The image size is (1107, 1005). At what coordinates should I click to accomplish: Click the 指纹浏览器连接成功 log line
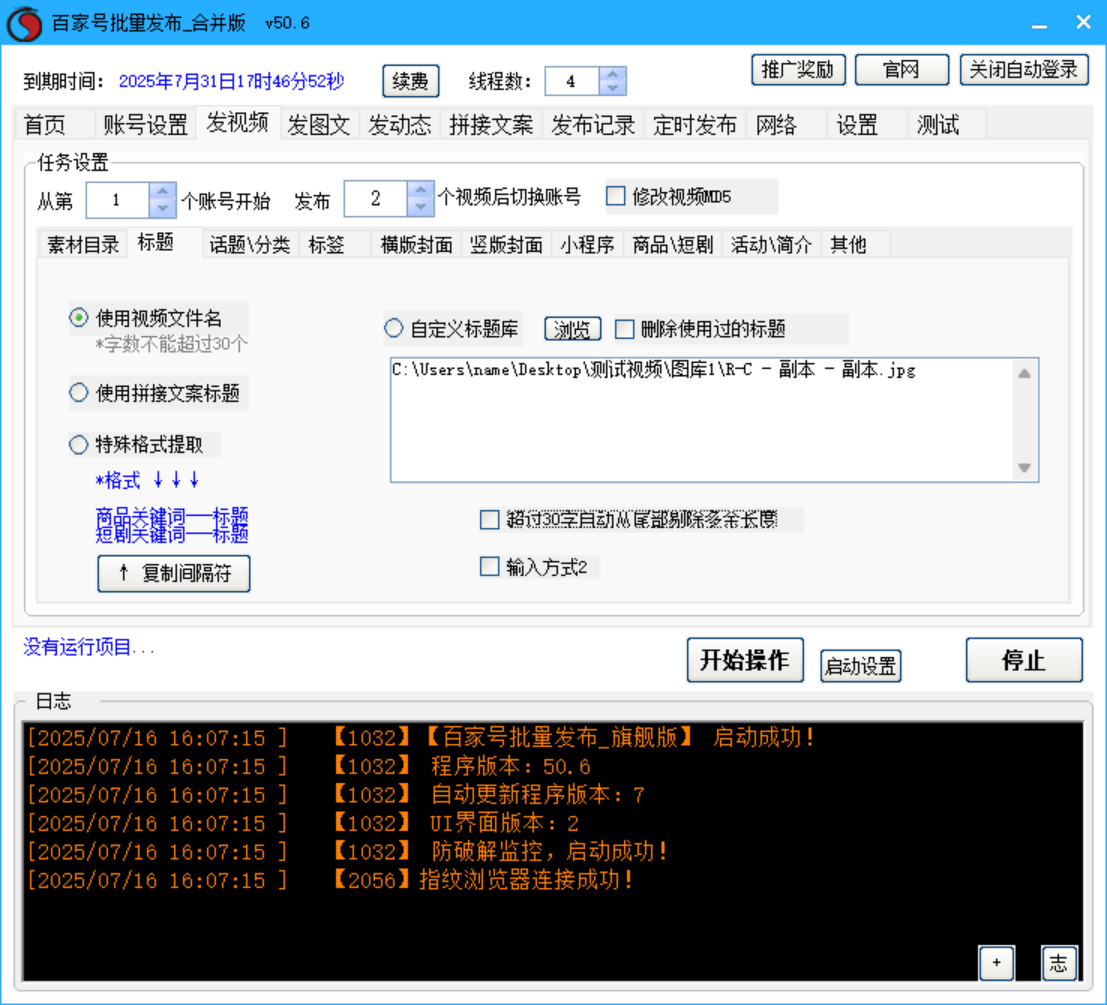[x=328, y=880]
